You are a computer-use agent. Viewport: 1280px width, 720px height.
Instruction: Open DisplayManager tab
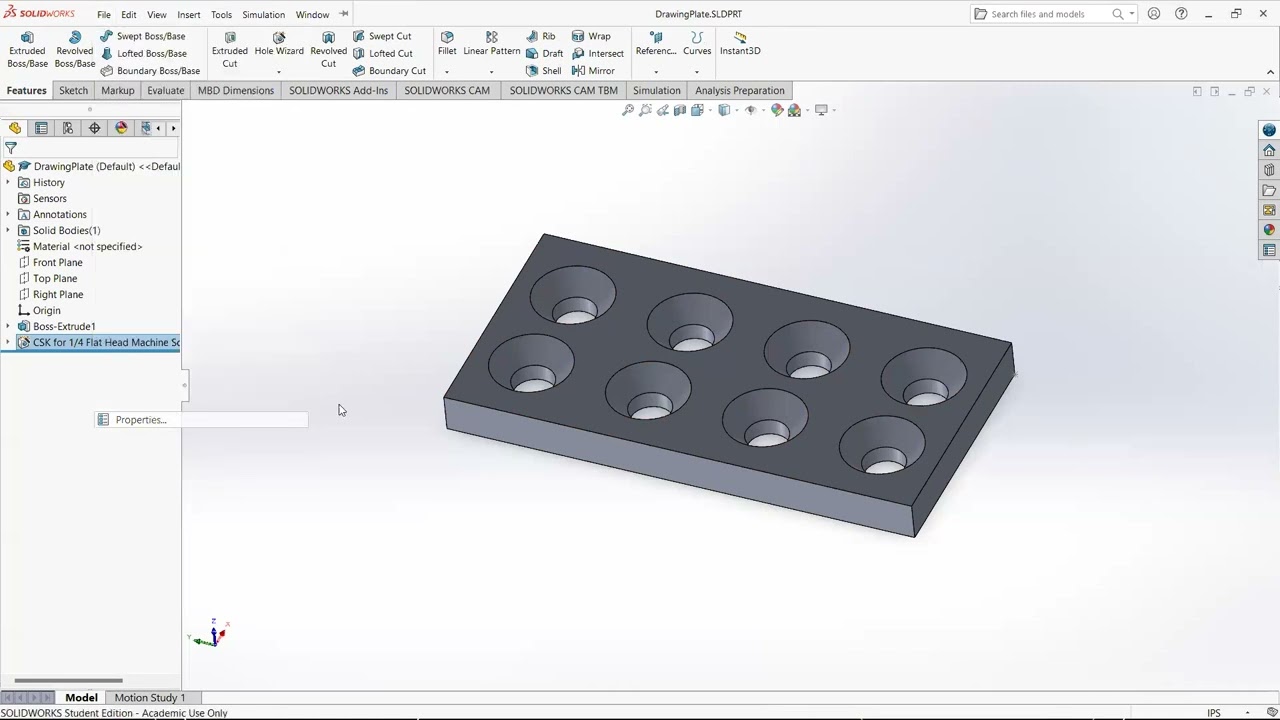click(x=122, y=128)
